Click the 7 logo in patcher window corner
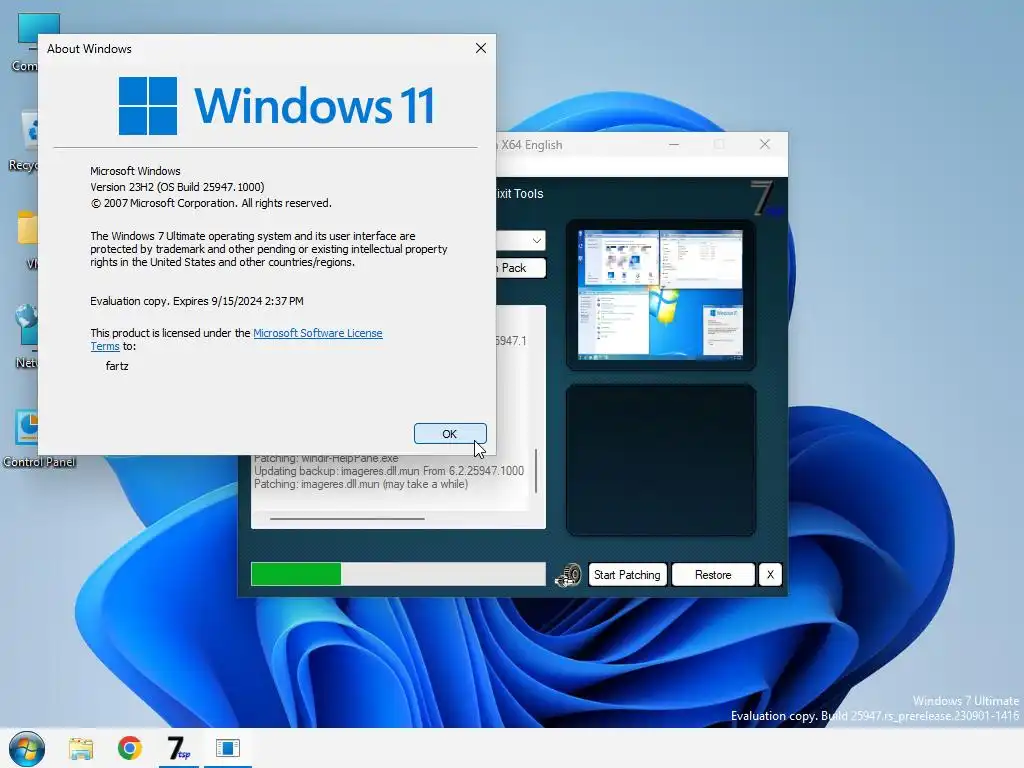The height and width of the screenshot is (768, 1024). (766, 198)
